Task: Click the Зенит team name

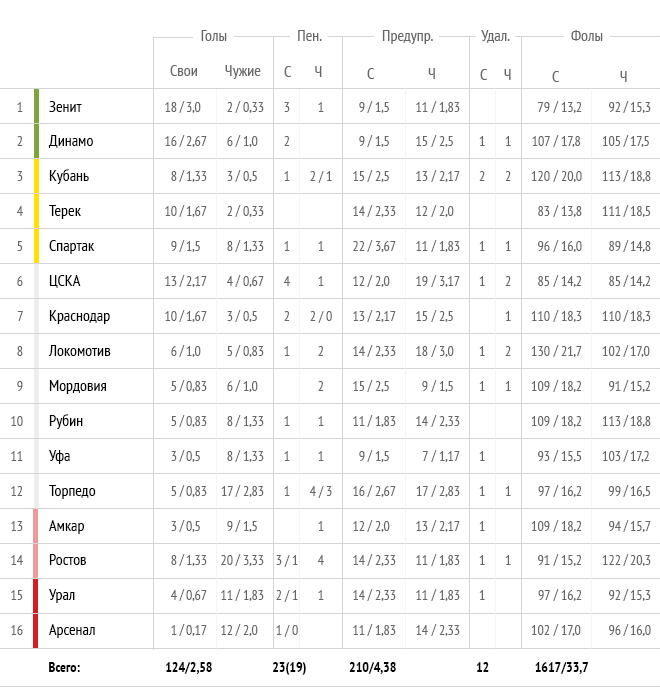Action: pos(65,107)
